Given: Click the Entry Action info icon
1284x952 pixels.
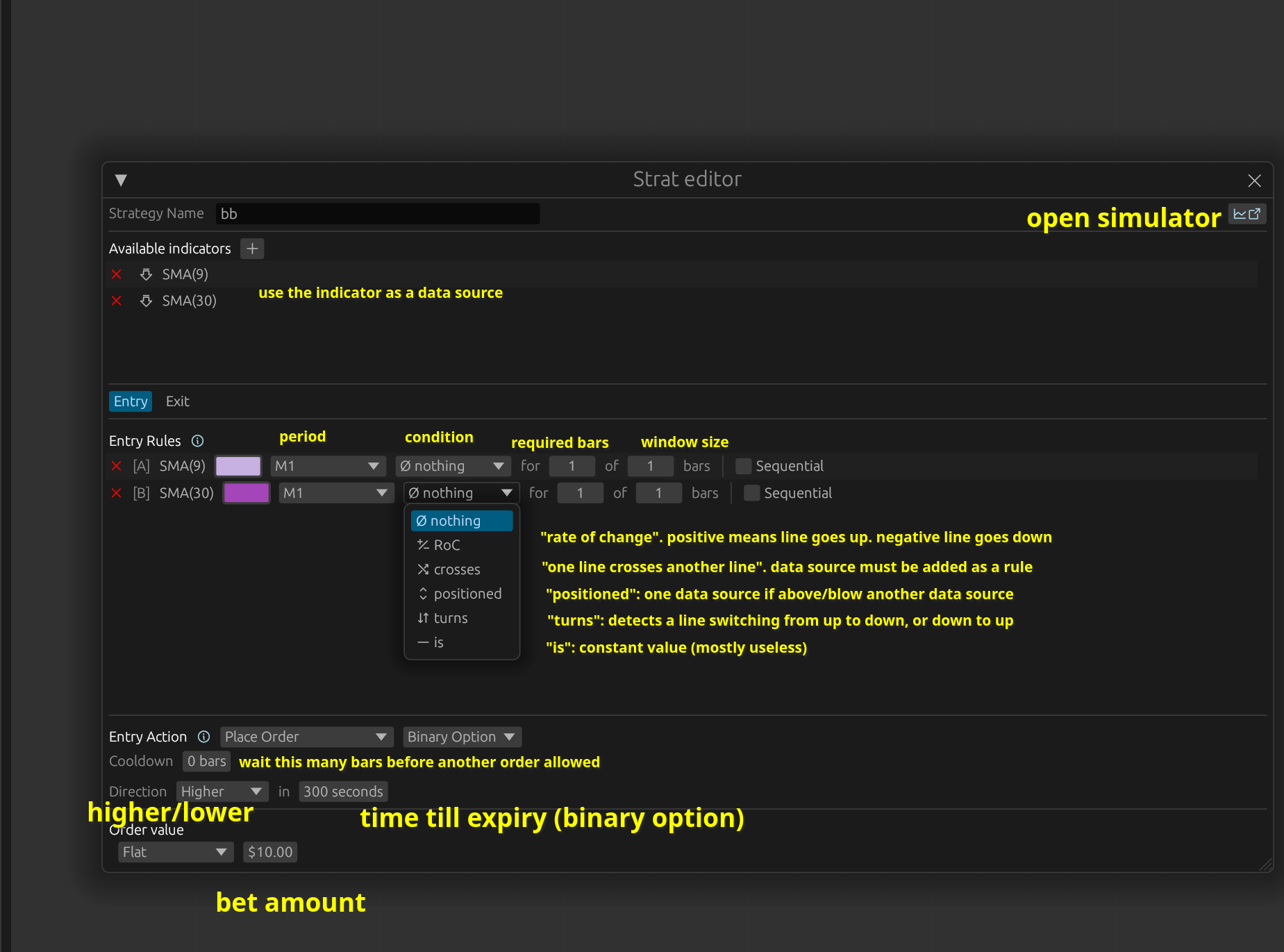Looking at the screenshot, I should 203,737.
